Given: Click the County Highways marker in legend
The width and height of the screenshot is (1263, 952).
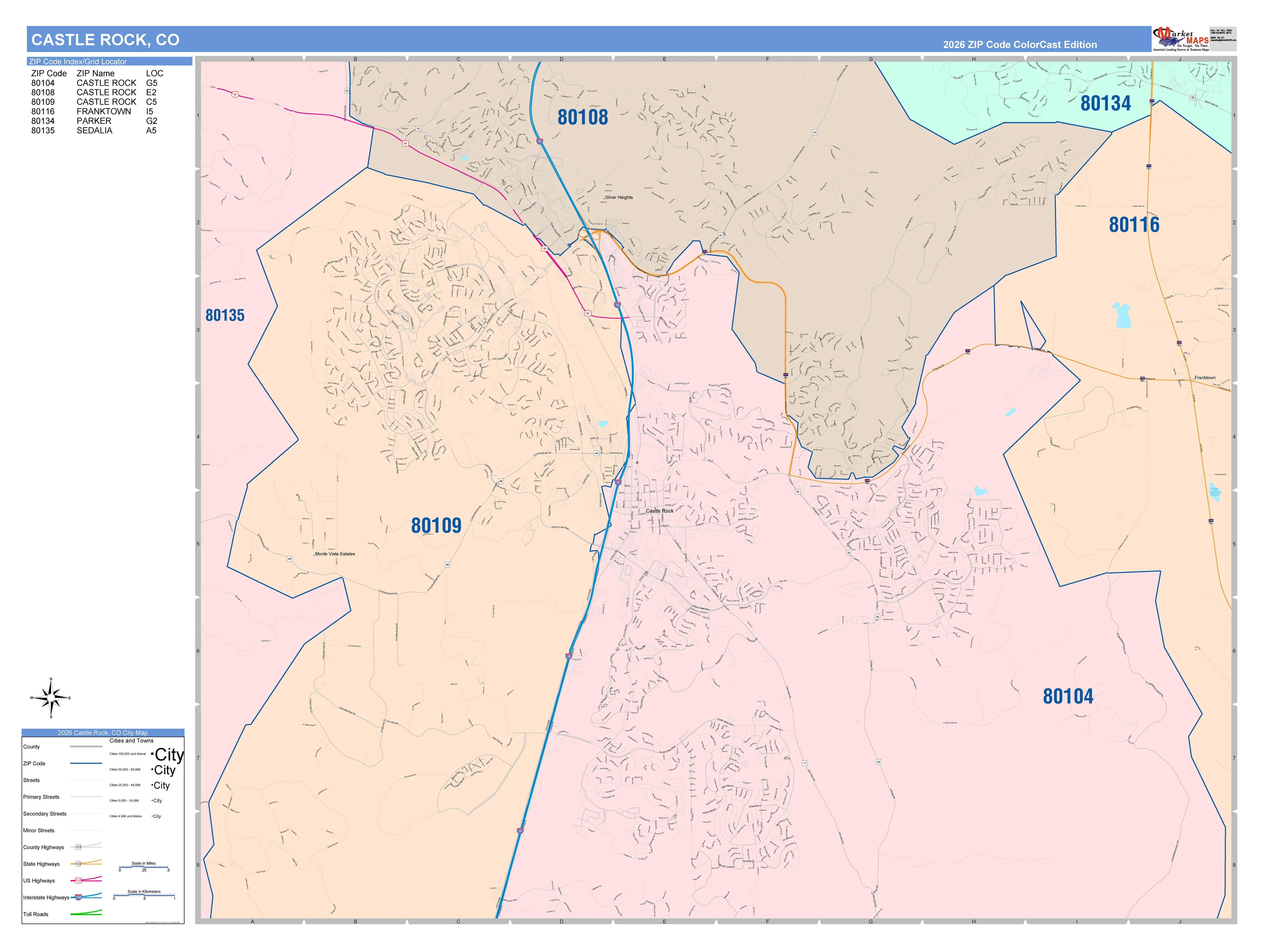Looking at the screenshot, I should coord(78,847).
